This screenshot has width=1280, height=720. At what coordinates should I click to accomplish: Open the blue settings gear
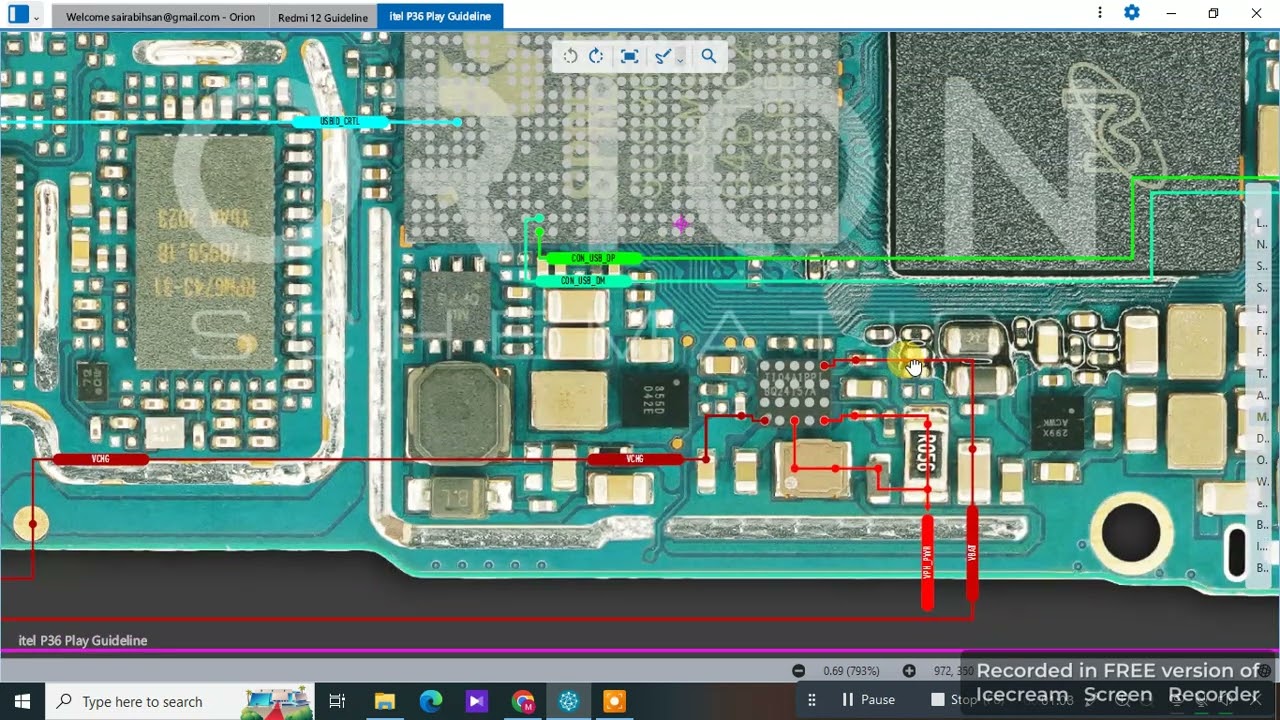click(x=1132, y=13)
